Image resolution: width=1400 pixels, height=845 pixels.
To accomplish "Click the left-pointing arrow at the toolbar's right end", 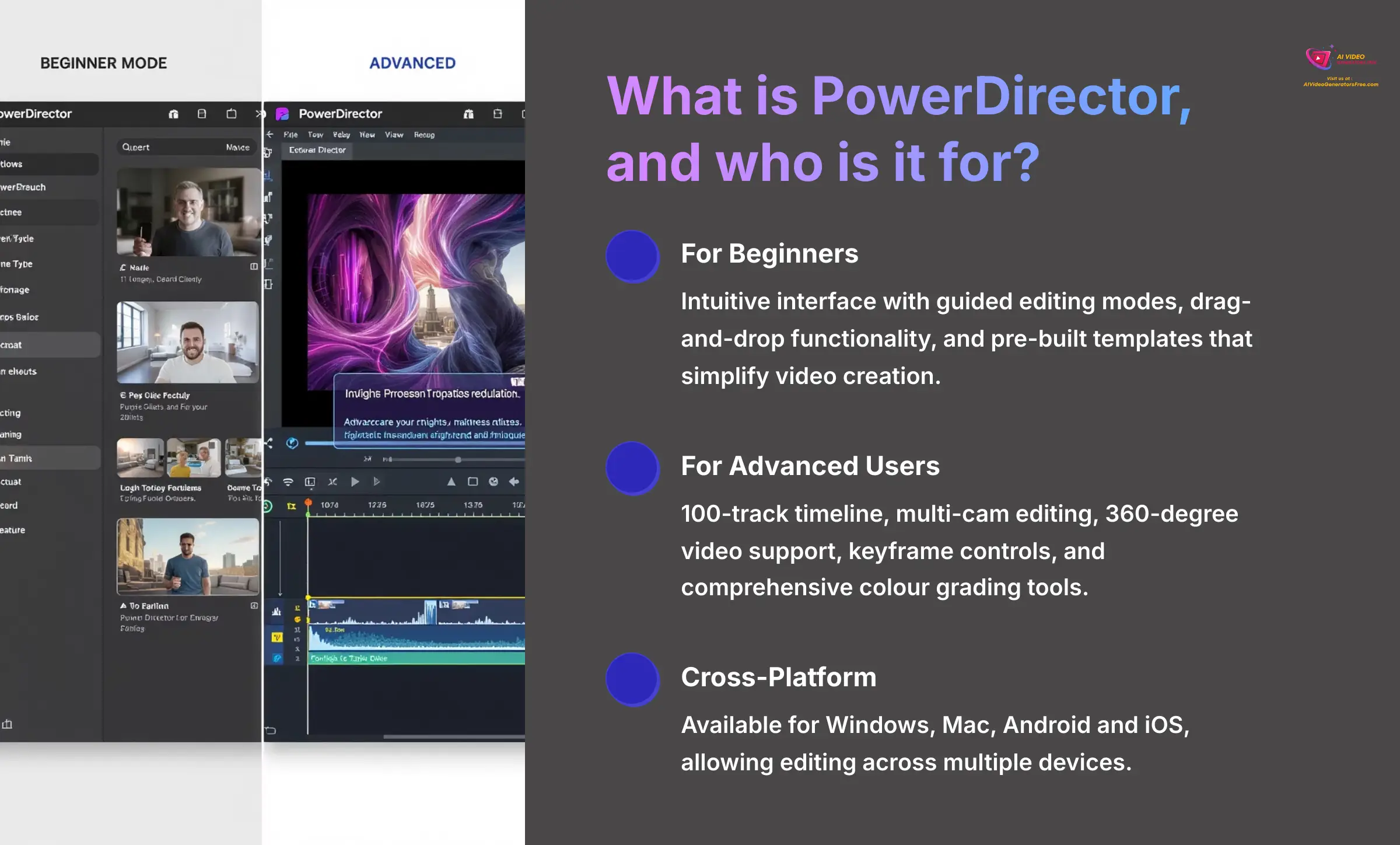I will point(514,482).
